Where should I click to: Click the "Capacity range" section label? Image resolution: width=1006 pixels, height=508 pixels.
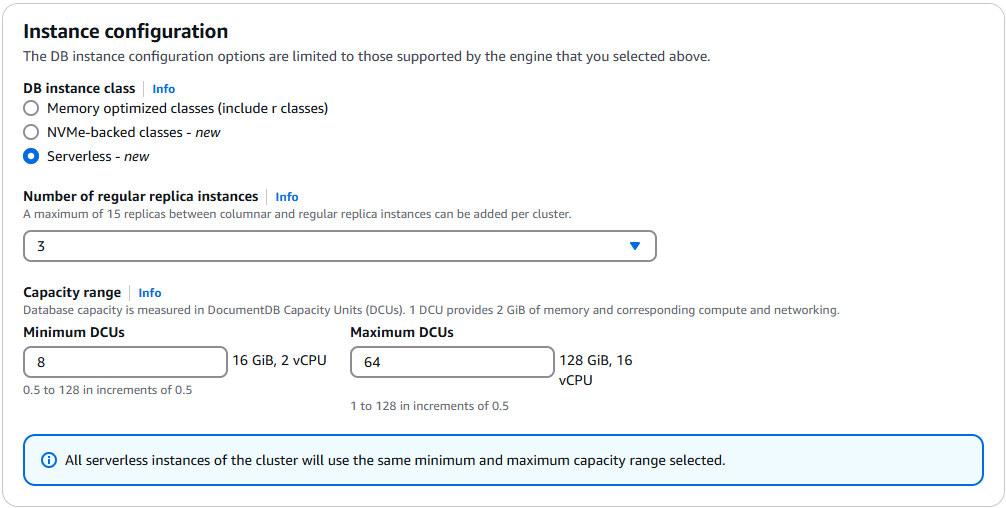(x=72, y=293)
